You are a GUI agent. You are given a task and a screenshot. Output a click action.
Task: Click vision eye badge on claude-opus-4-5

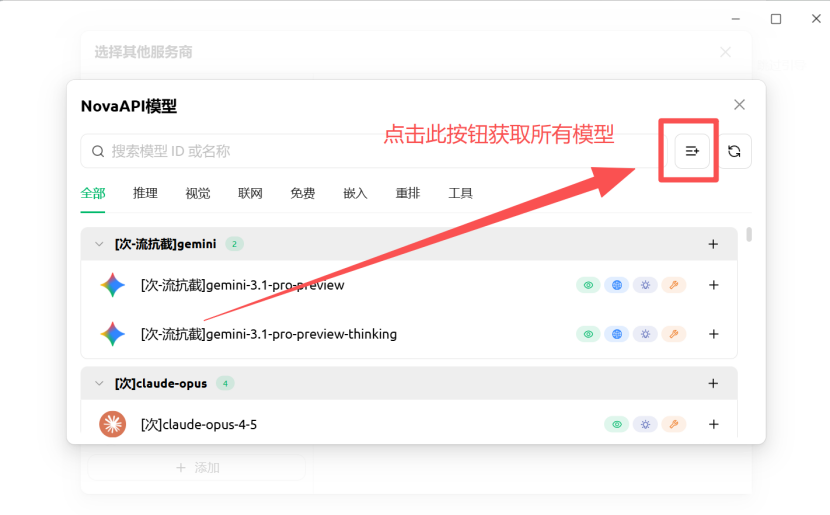tap(617, 424)
